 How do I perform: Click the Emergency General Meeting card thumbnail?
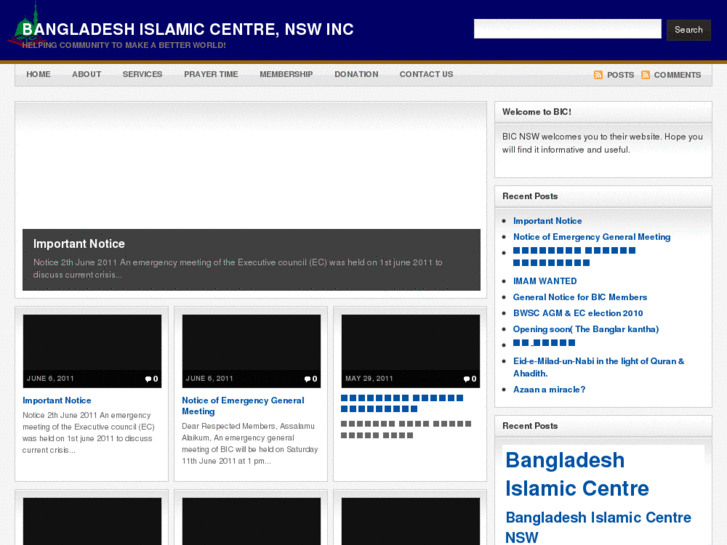pyautogui.click(x=251, y=351)
